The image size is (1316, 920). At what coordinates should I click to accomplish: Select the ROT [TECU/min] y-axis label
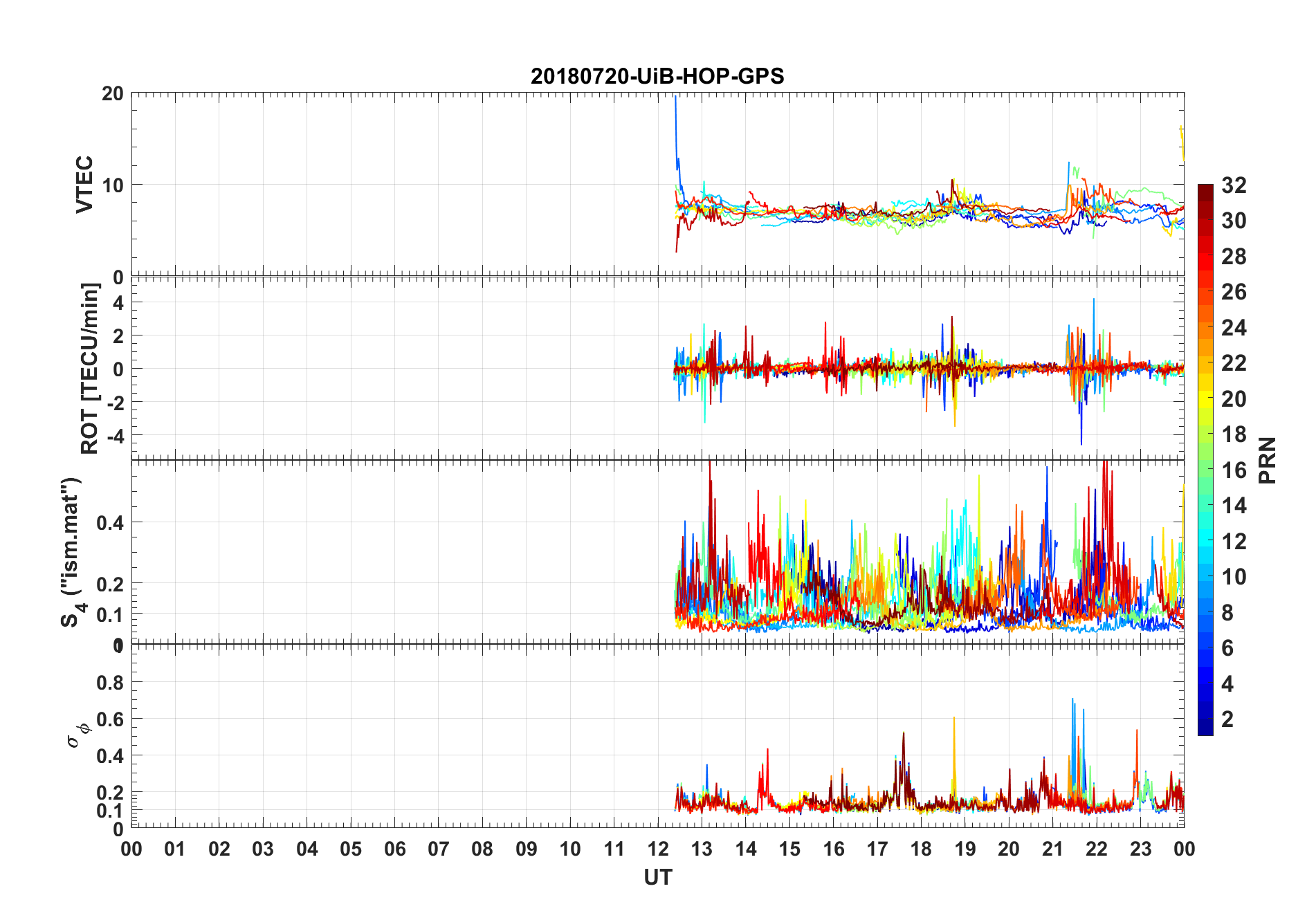(x=90, y=368)
